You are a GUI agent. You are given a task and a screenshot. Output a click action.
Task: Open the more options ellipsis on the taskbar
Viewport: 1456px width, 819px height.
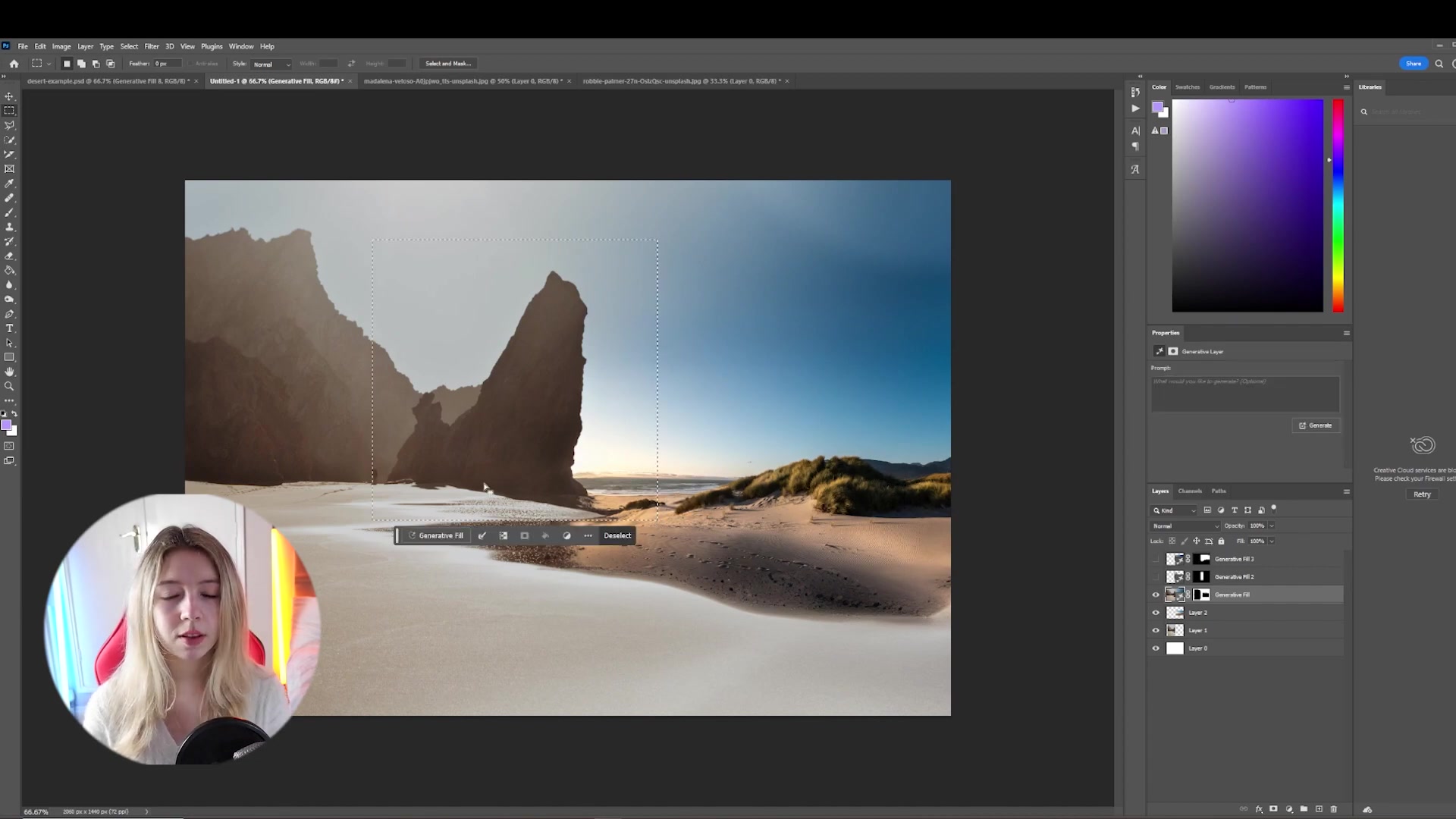point(588,535)
